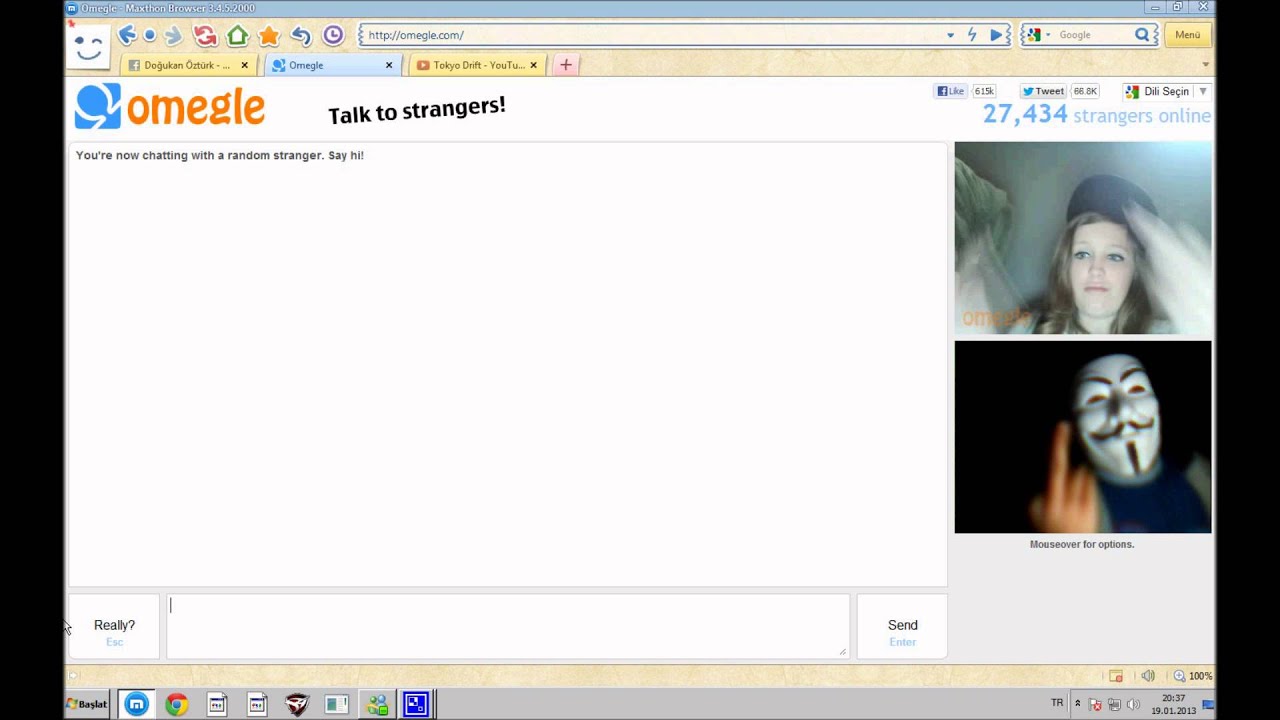Expand the tab list arrow below Menü
The height and width of the screenshot is (720, 1280).
1205,64
